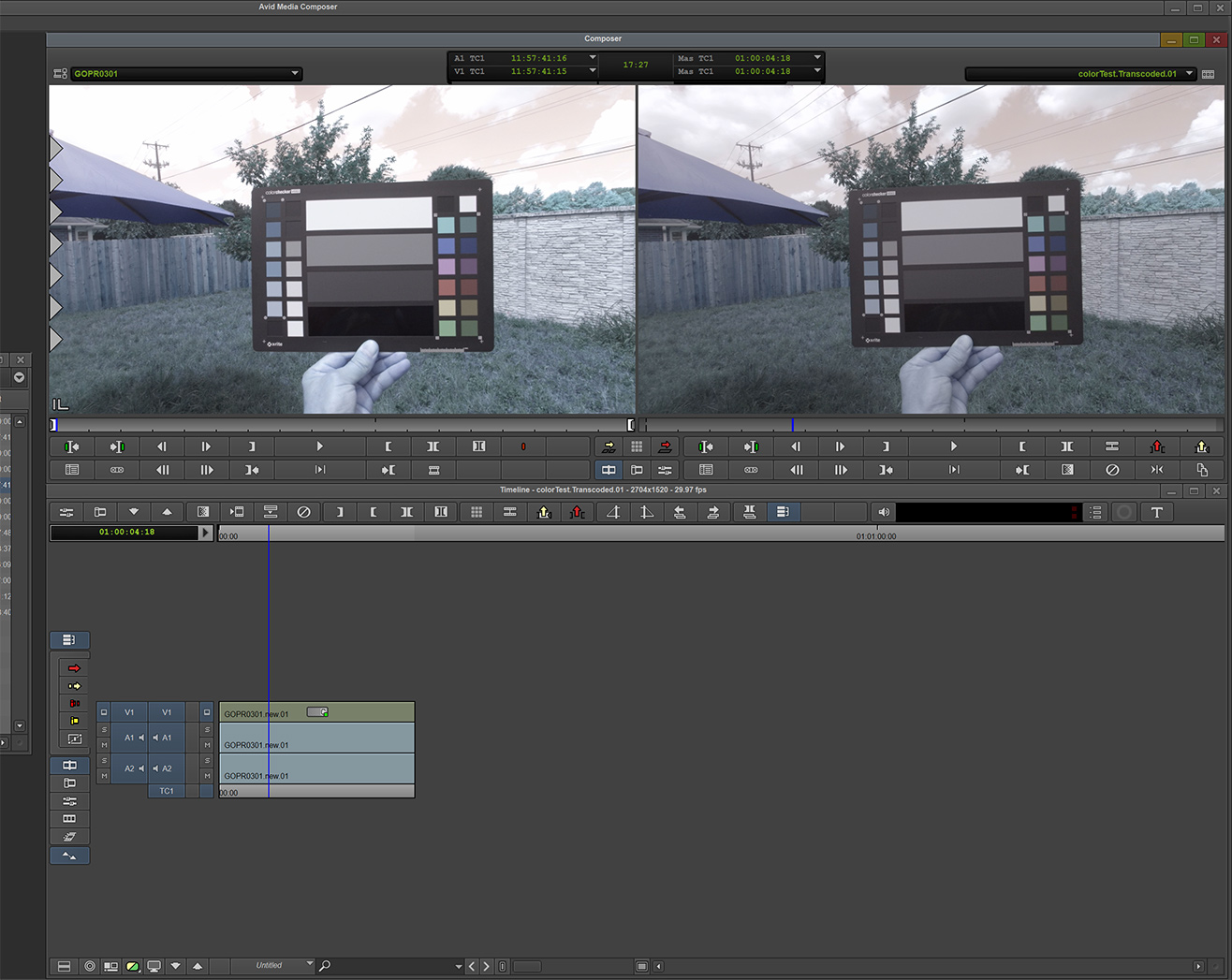Click the speaker volume icon in timeline toolbar
Image resolution: width=1232 pixels, height=980 pixels.
[883, 512]
